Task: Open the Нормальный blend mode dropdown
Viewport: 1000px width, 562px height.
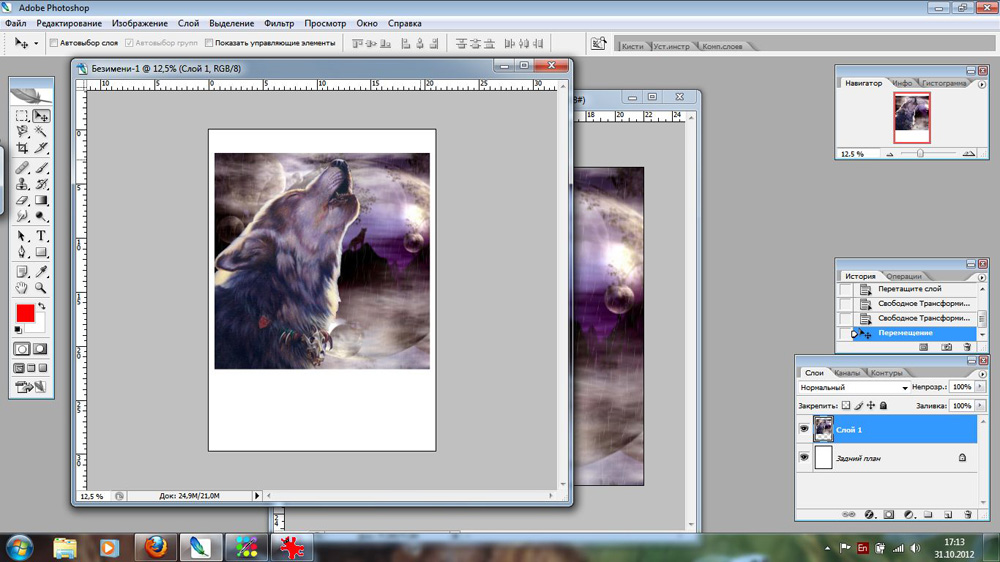Action: (x=853, y=387)
